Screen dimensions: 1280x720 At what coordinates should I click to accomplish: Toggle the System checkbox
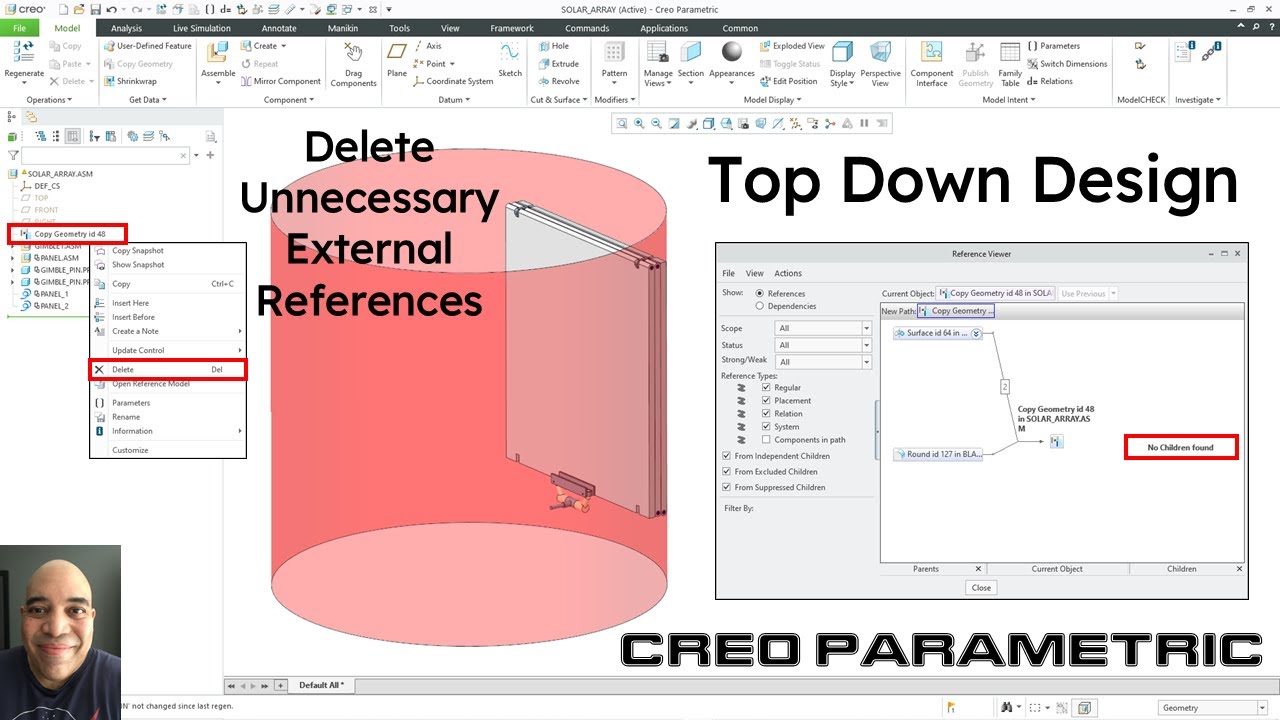pos(766,426)
